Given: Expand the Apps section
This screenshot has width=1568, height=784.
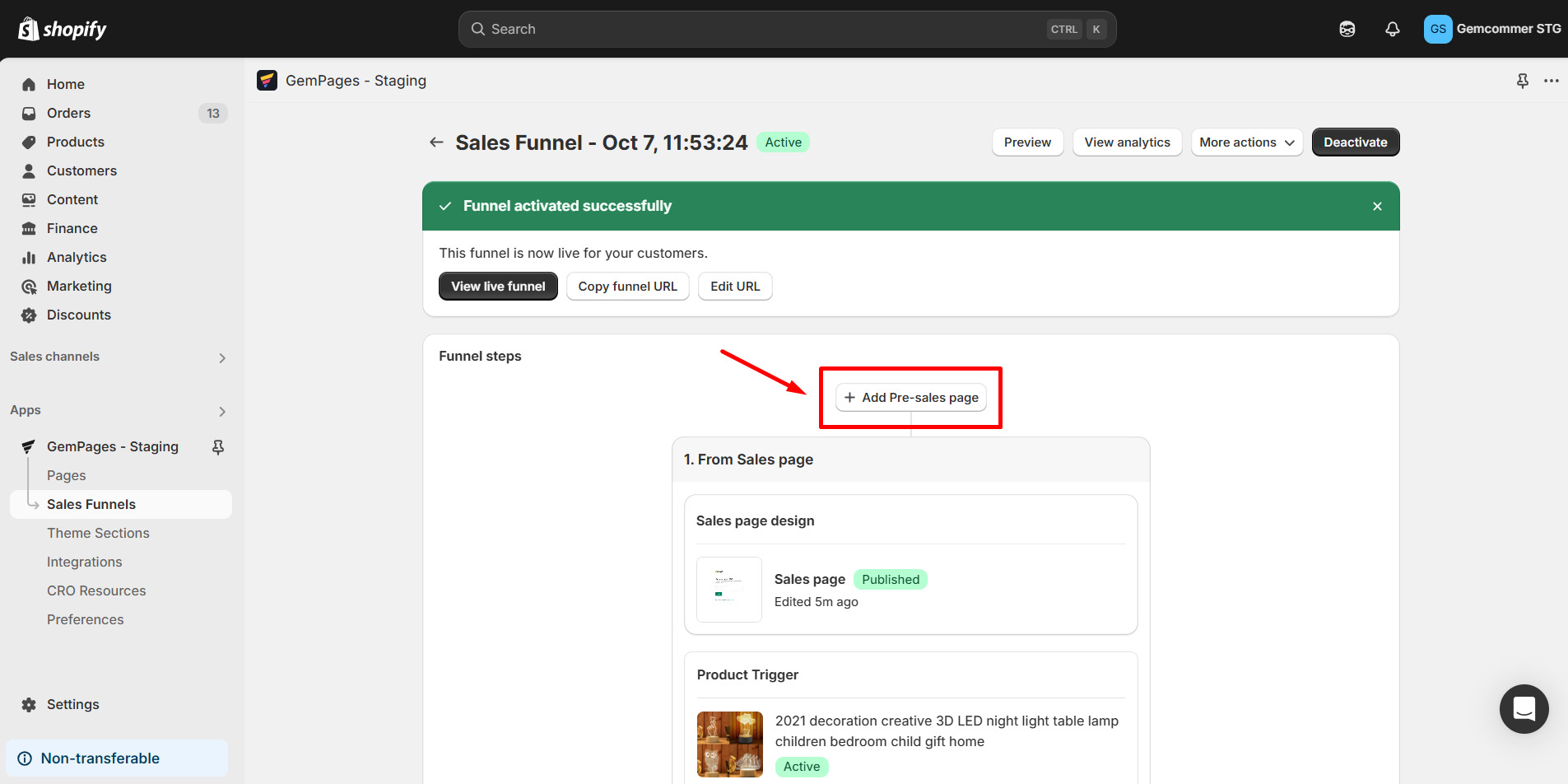Looking at the screenshot, I should click(221, 410).
